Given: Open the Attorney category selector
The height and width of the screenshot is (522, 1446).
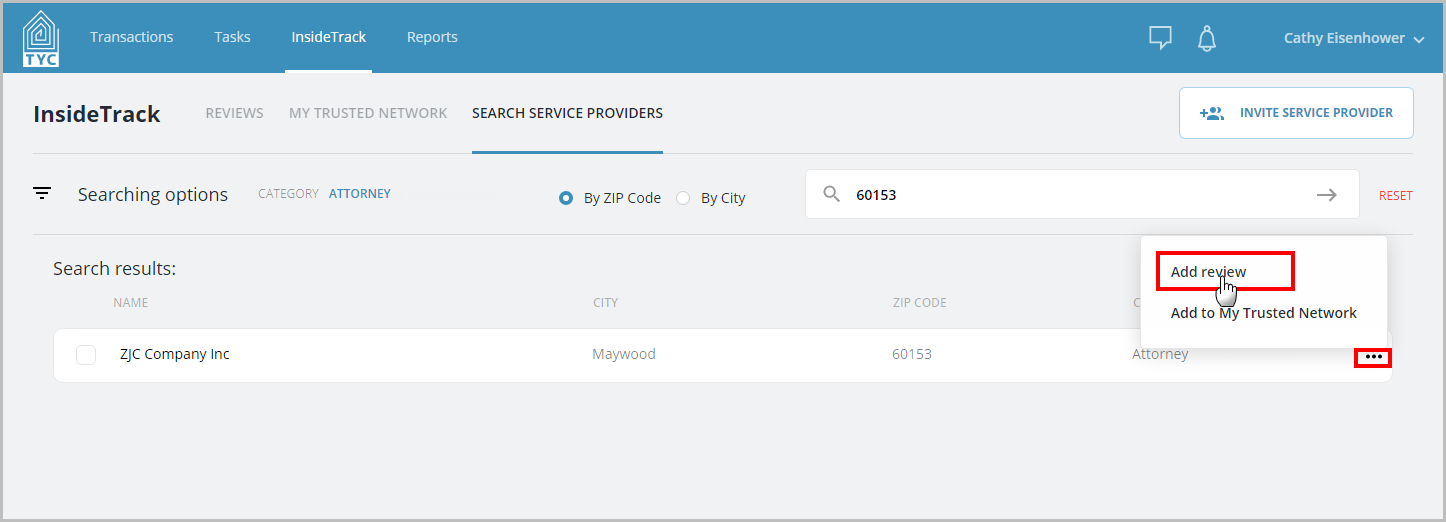Looking at the screenshot, I should pyautogui.click(x=360, y=194).
